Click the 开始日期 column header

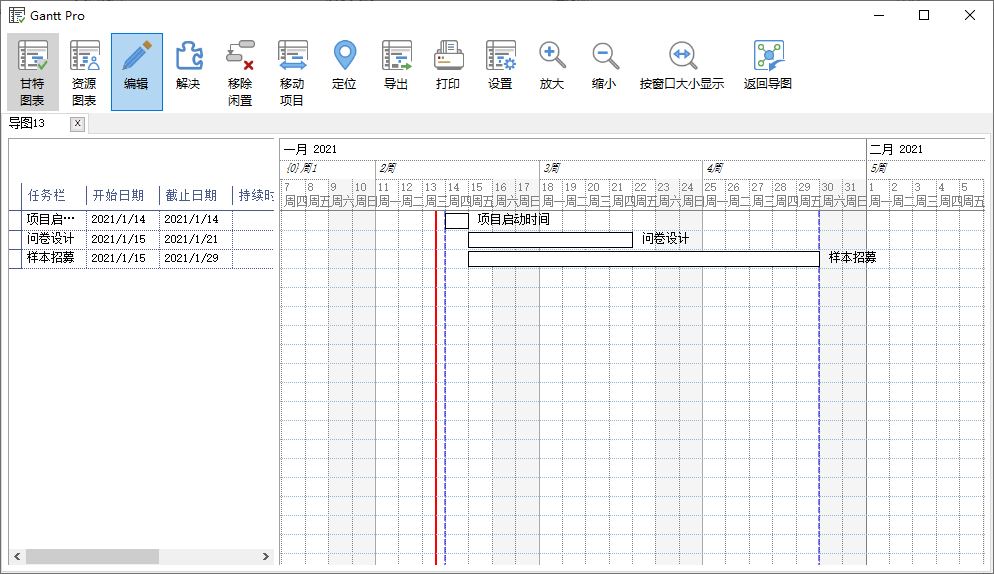click(118, 195)
